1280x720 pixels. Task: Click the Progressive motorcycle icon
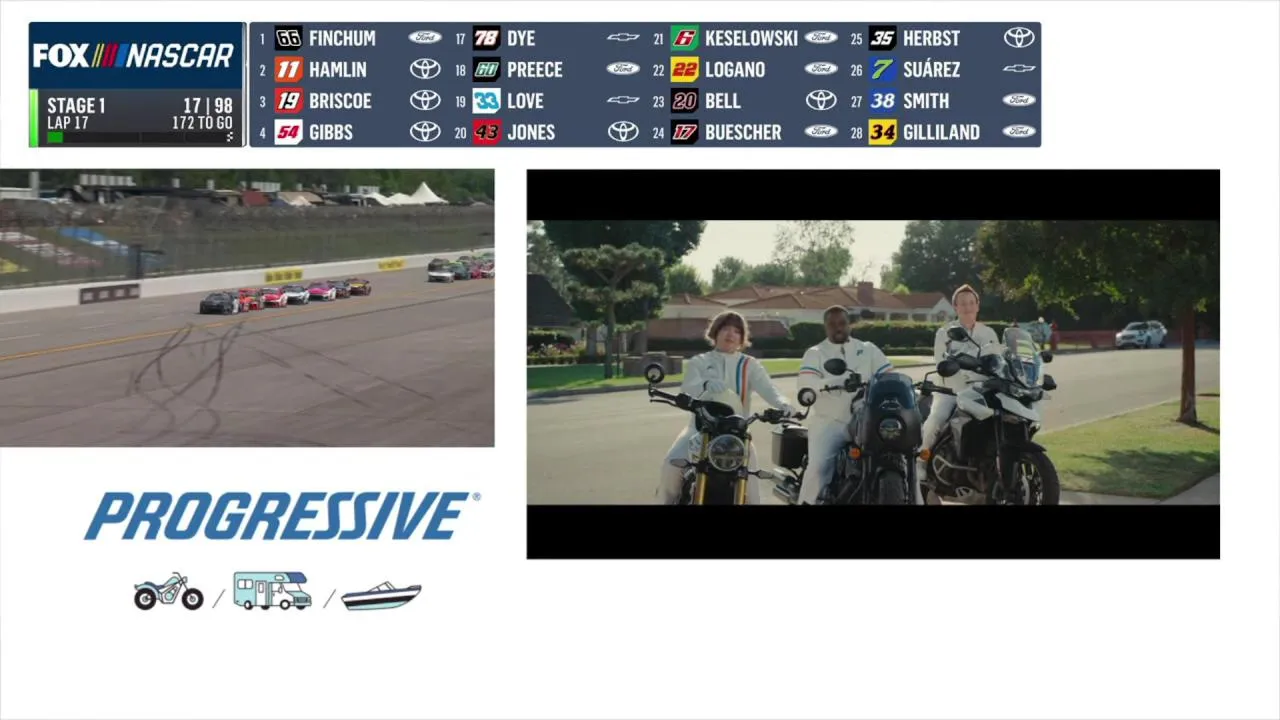tap(168, 591)
